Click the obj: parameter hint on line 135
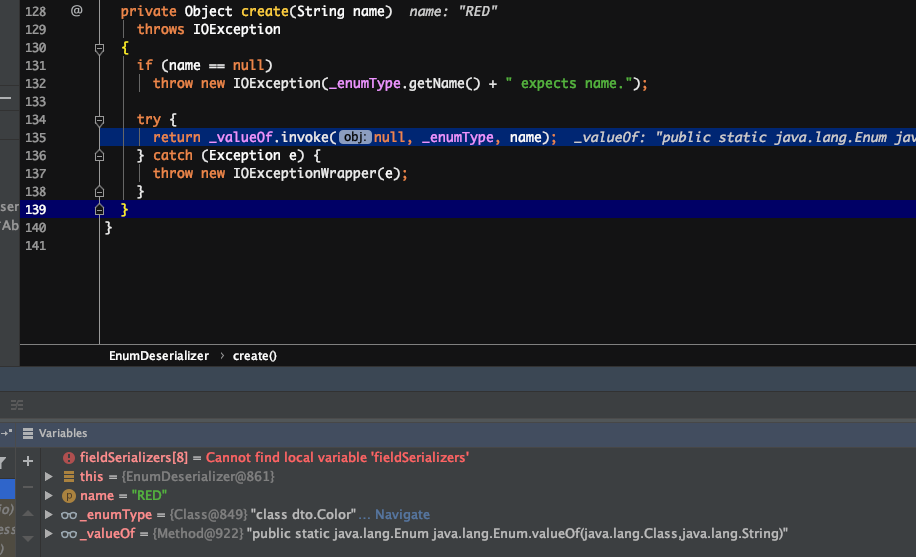Image resolution: width=916 pixels, height=557 pixels. [x=355, y=137]
